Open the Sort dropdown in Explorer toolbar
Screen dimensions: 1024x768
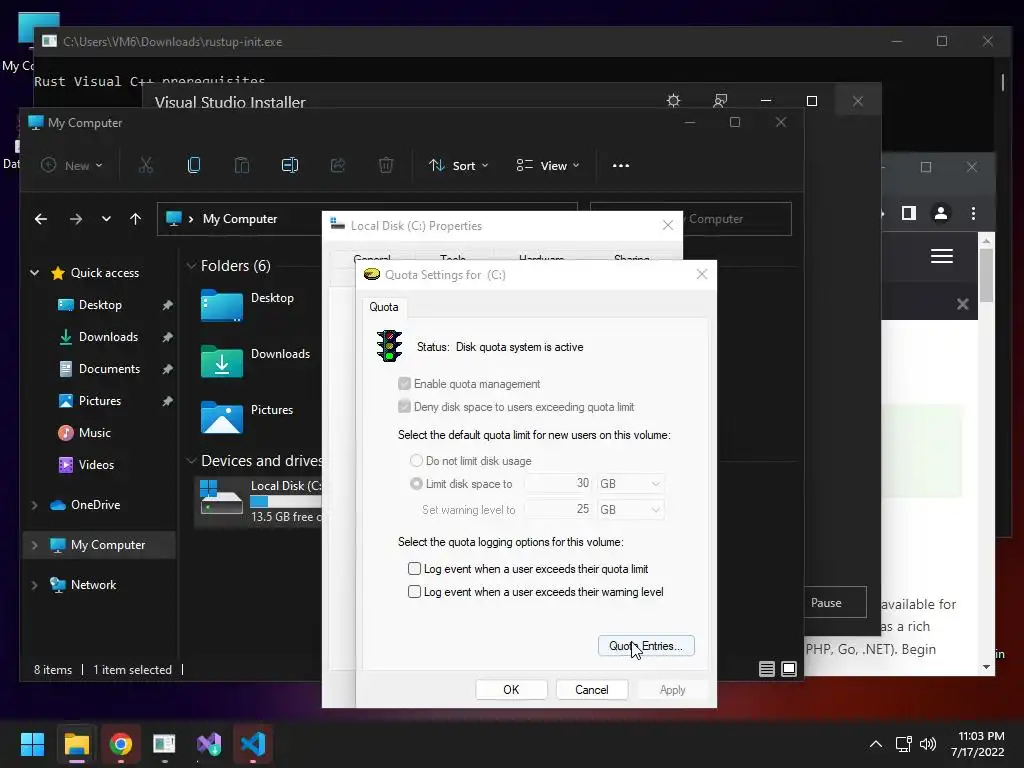click(459, 165)
